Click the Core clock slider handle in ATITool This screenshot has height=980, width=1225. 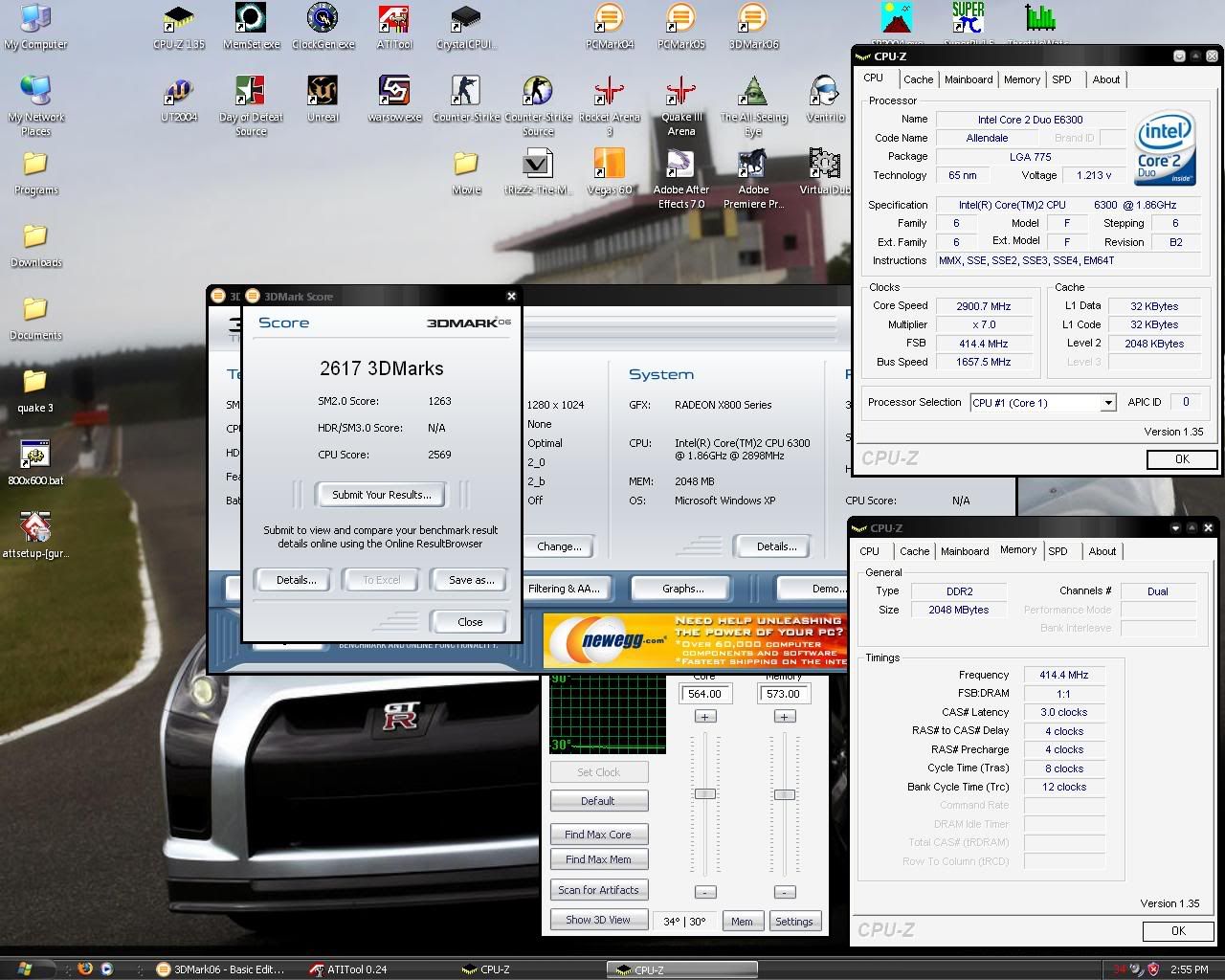point(705,794)
